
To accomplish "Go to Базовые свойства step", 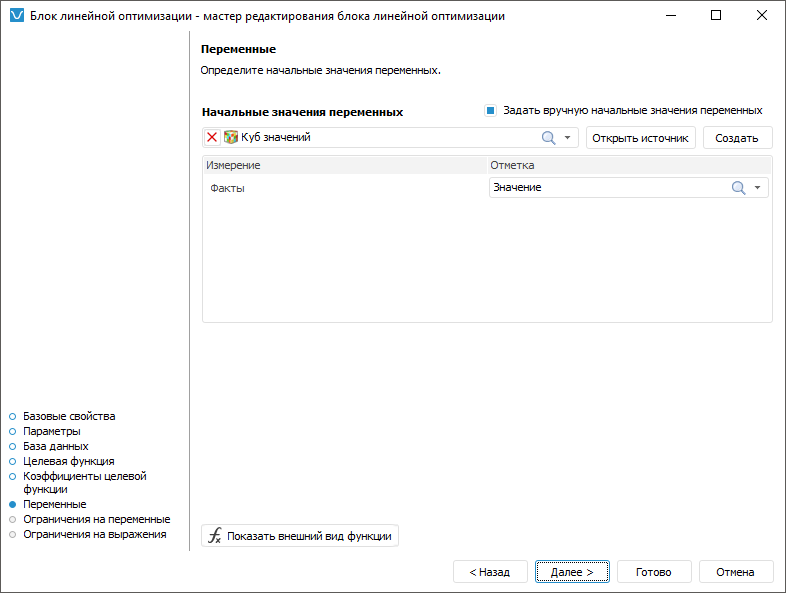I will (69, 416).
